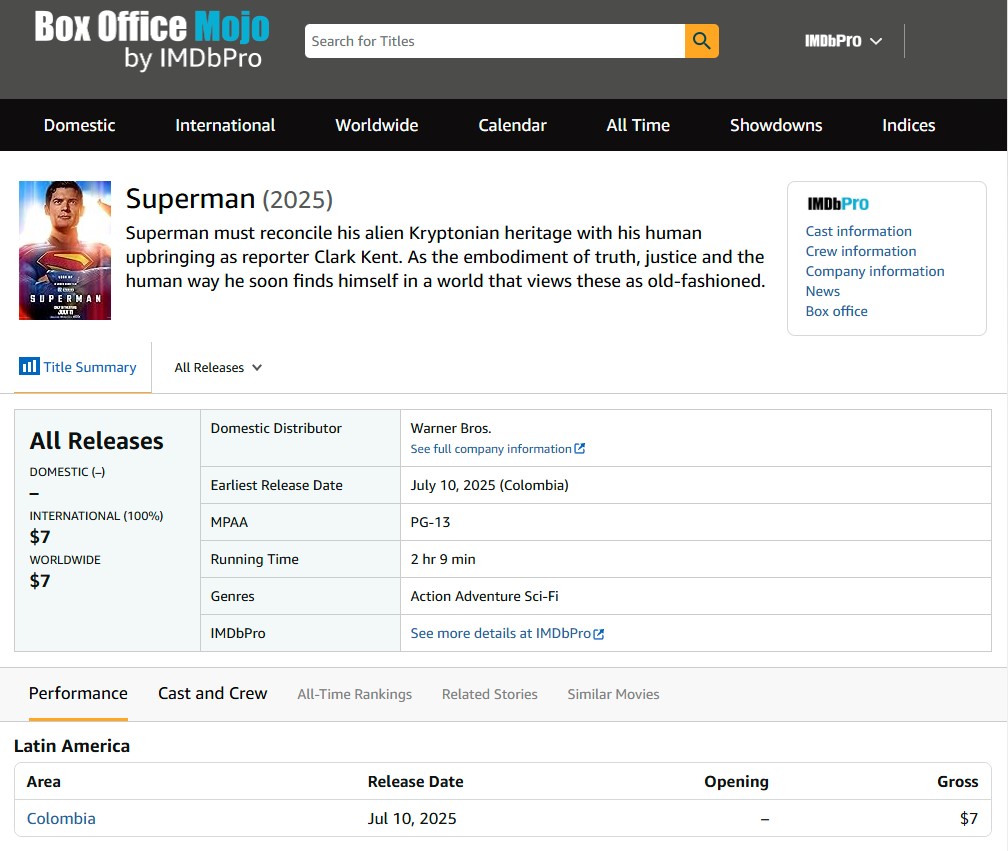The height and width of the screenshot is (851, 1008).
Task: Click the Latin America section heading
Action: pyautogui.click(x=72, y=746)
